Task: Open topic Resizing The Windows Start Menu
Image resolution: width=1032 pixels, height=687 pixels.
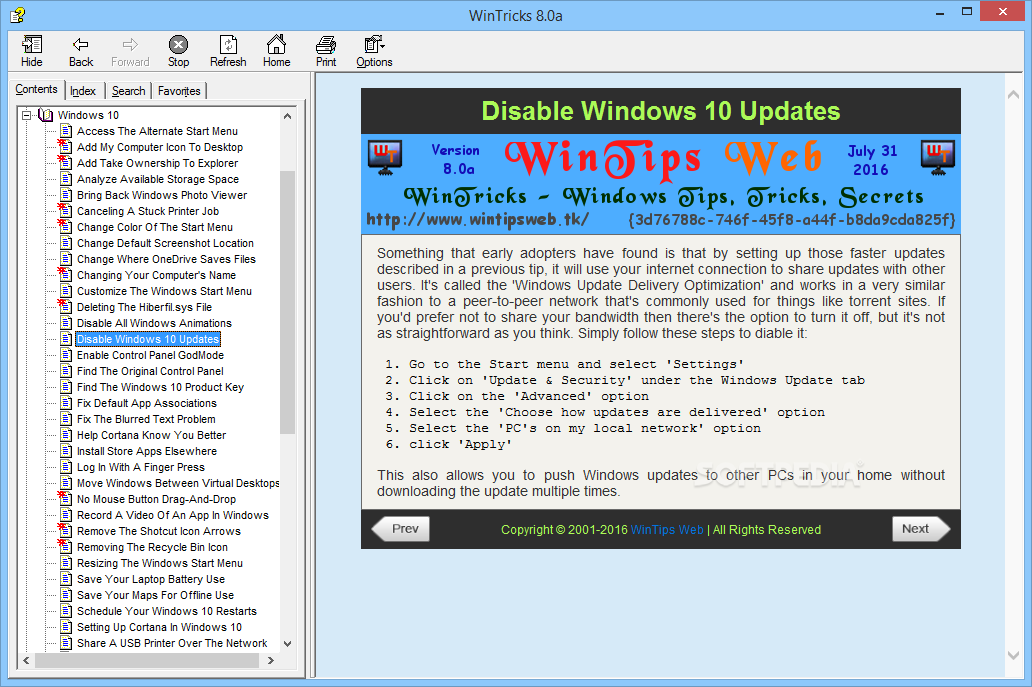Action: [x=159, y=563]
